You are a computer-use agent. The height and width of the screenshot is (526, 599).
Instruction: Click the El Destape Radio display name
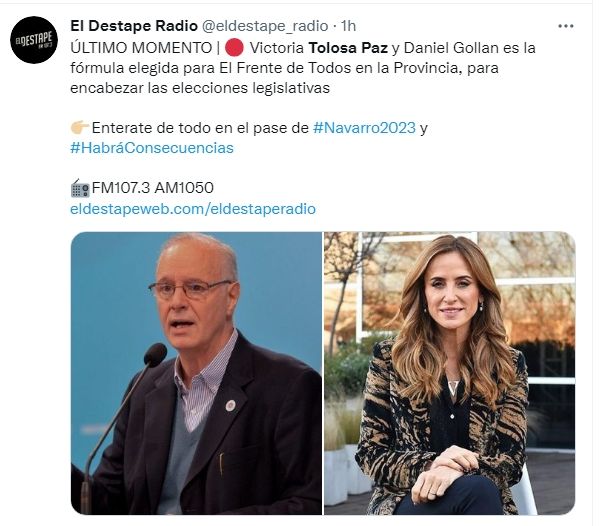134,26
